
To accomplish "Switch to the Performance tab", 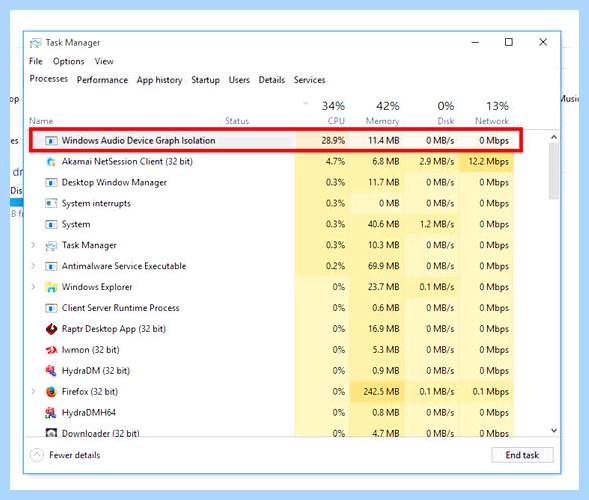I will tap(102, 80).
